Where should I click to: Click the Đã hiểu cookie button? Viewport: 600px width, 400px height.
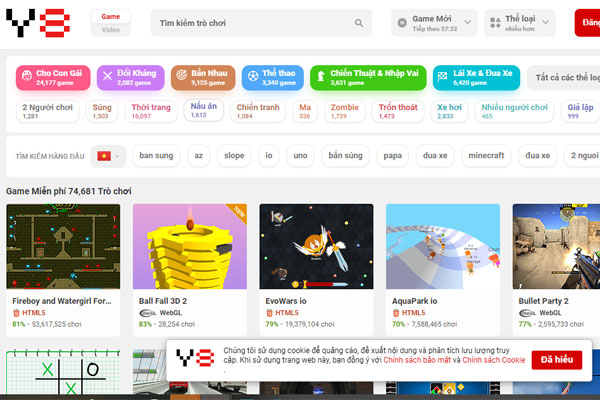point(556,360)
